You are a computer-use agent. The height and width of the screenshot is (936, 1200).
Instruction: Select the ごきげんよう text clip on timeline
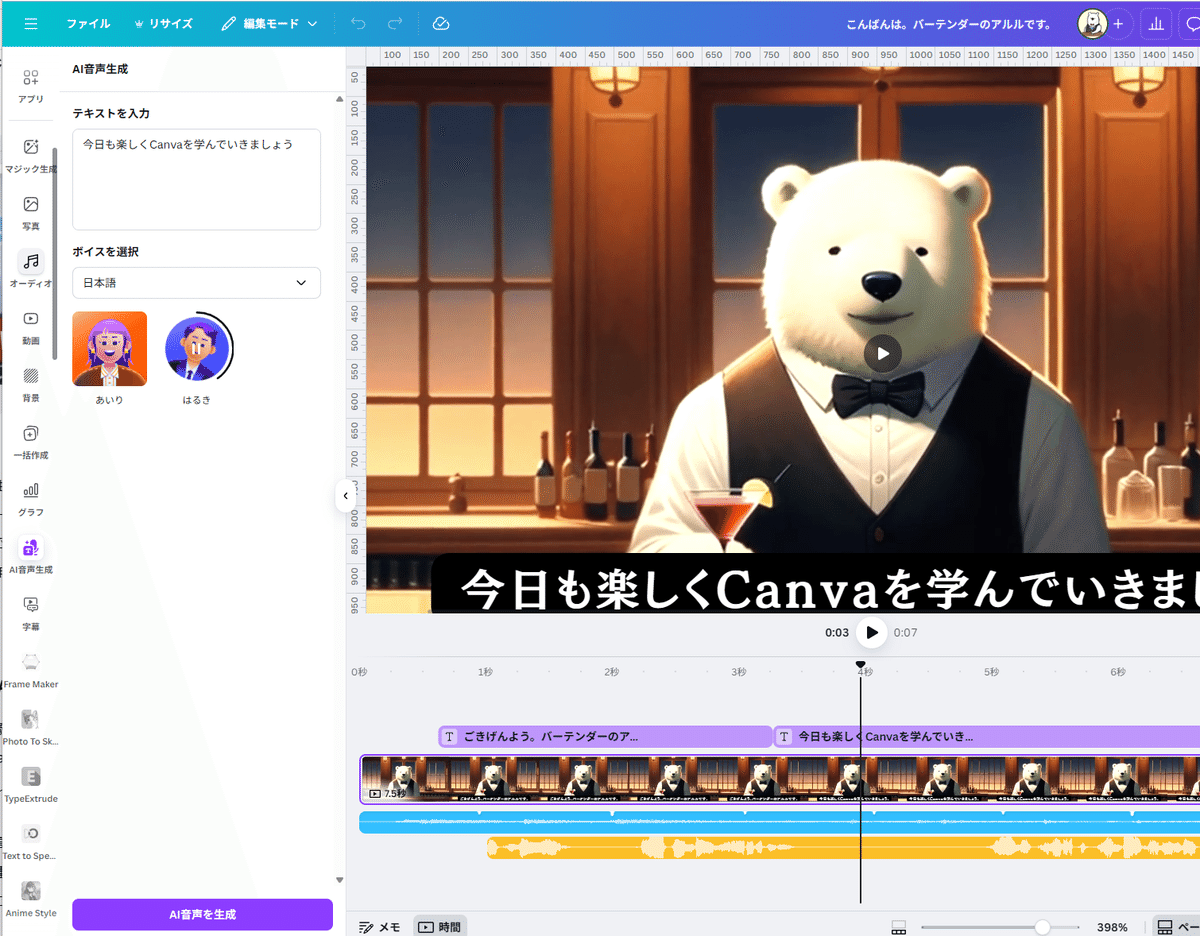pos(605,737)
